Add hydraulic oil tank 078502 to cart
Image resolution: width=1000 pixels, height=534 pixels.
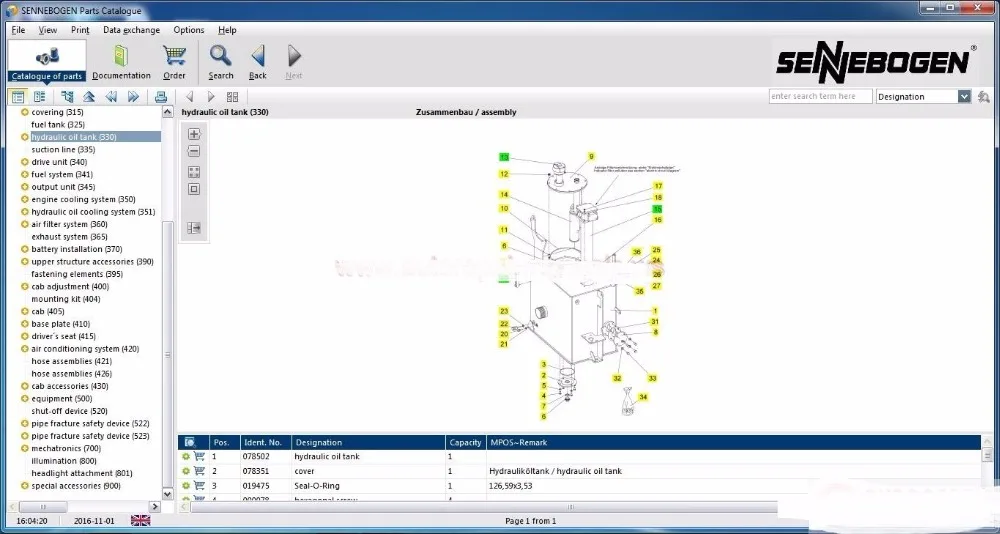[199, 457]
